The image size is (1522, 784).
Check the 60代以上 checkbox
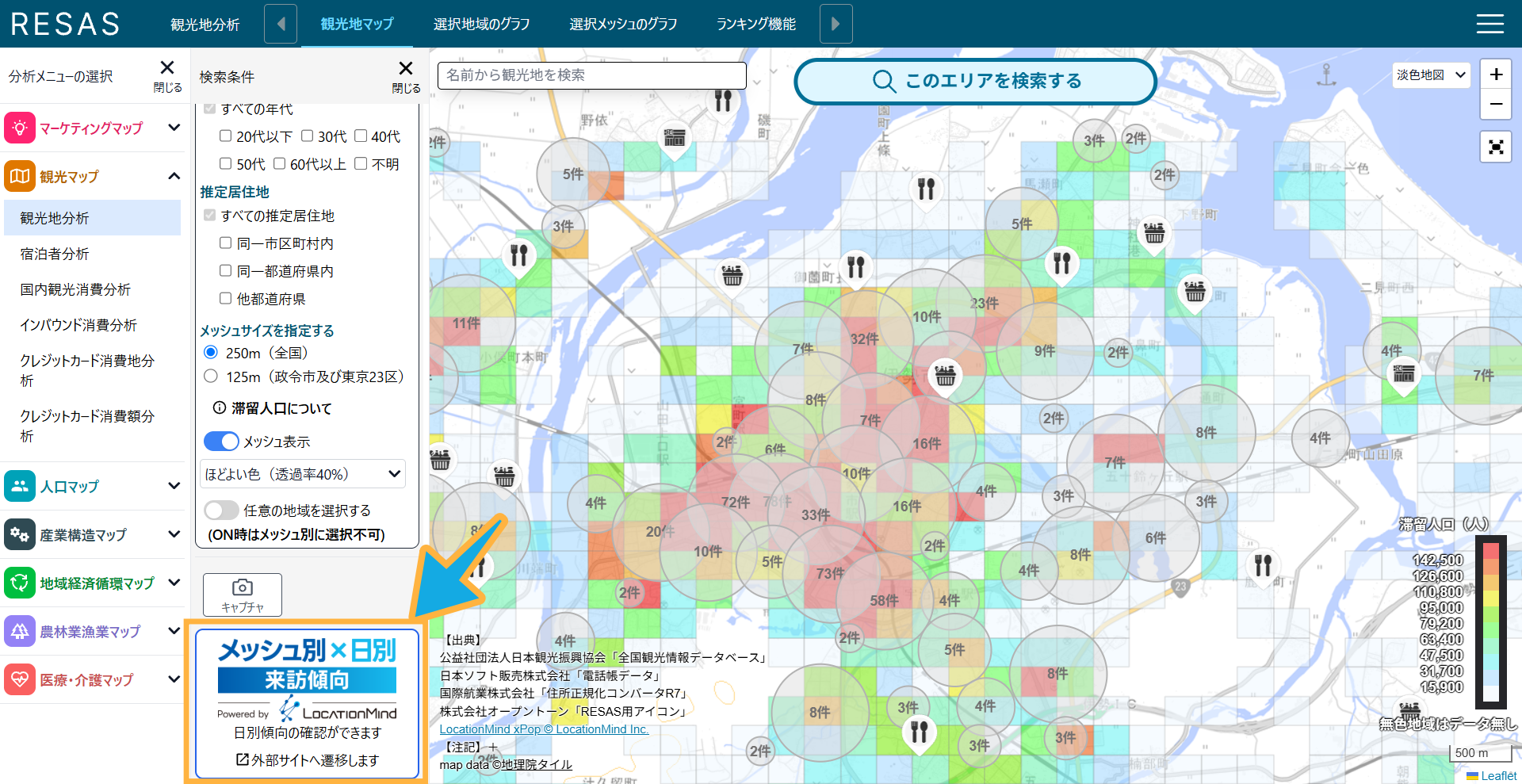tap(279, 163)
